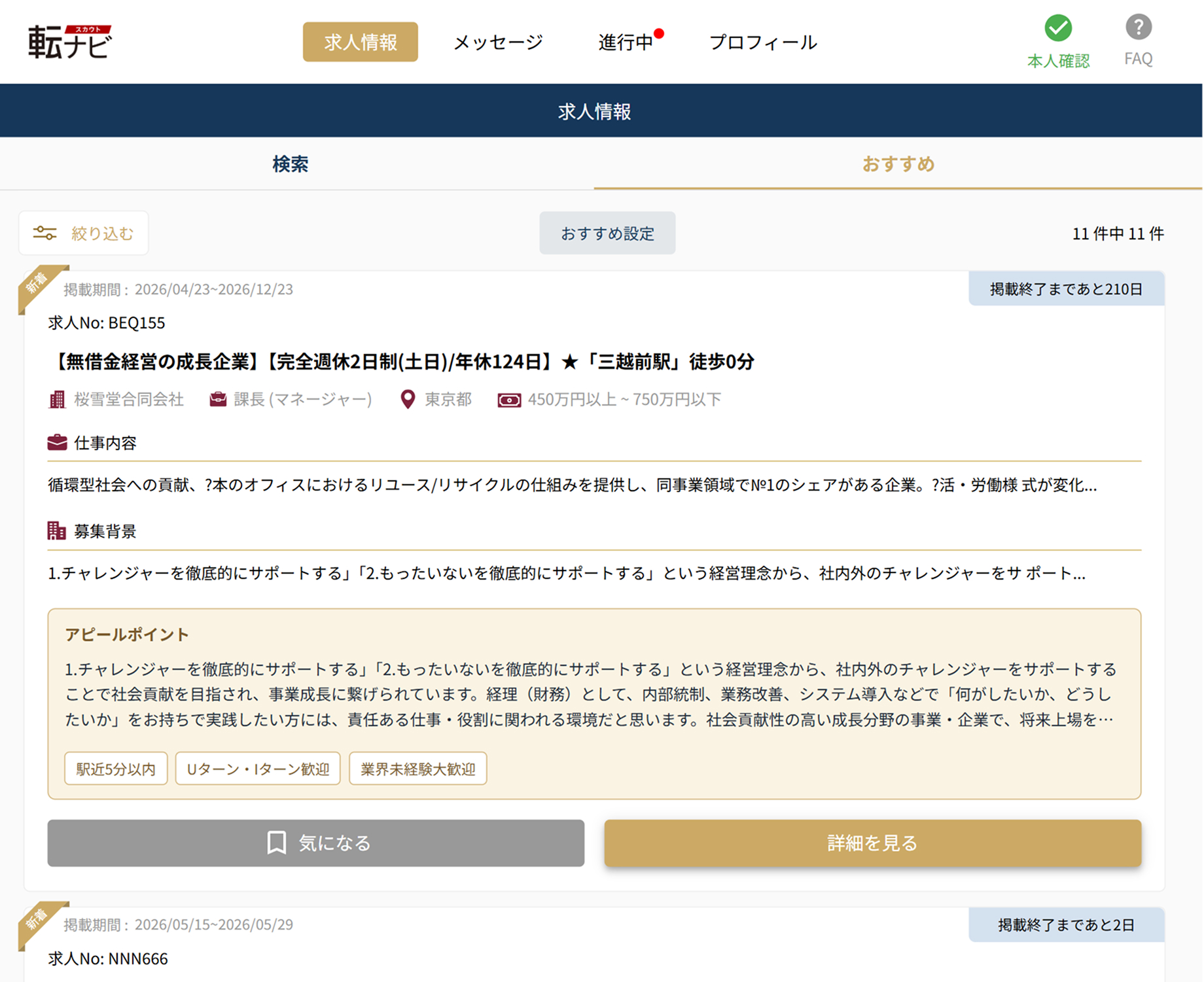The image size is (1204, 982).
Task: Click the 11 件中 11 件 result count
Action: (x=1118, y=234)
